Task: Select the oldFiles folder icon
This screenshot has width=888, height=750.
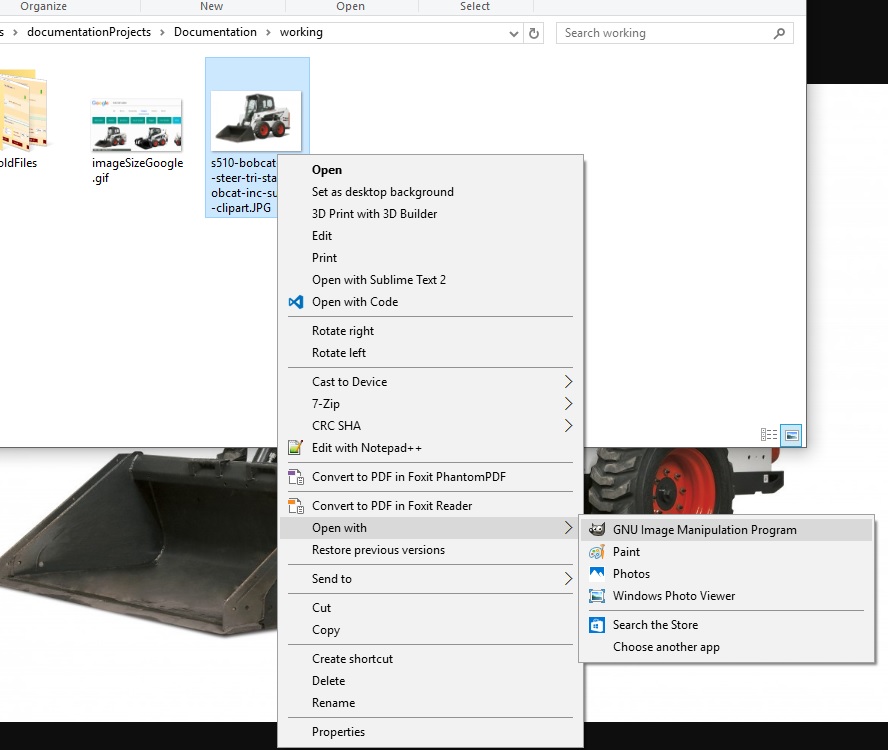Action: [x=23, y=108]
